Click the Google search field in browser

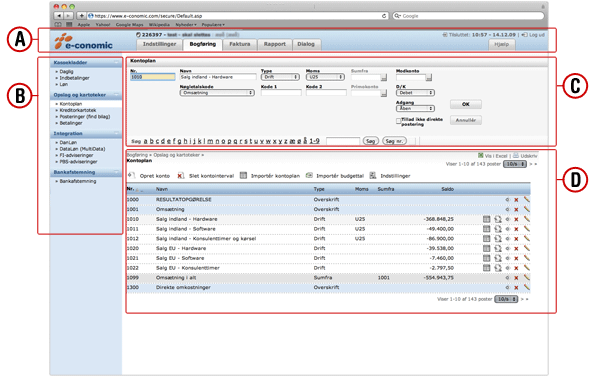pyautogui.click(x=468, y=16)
